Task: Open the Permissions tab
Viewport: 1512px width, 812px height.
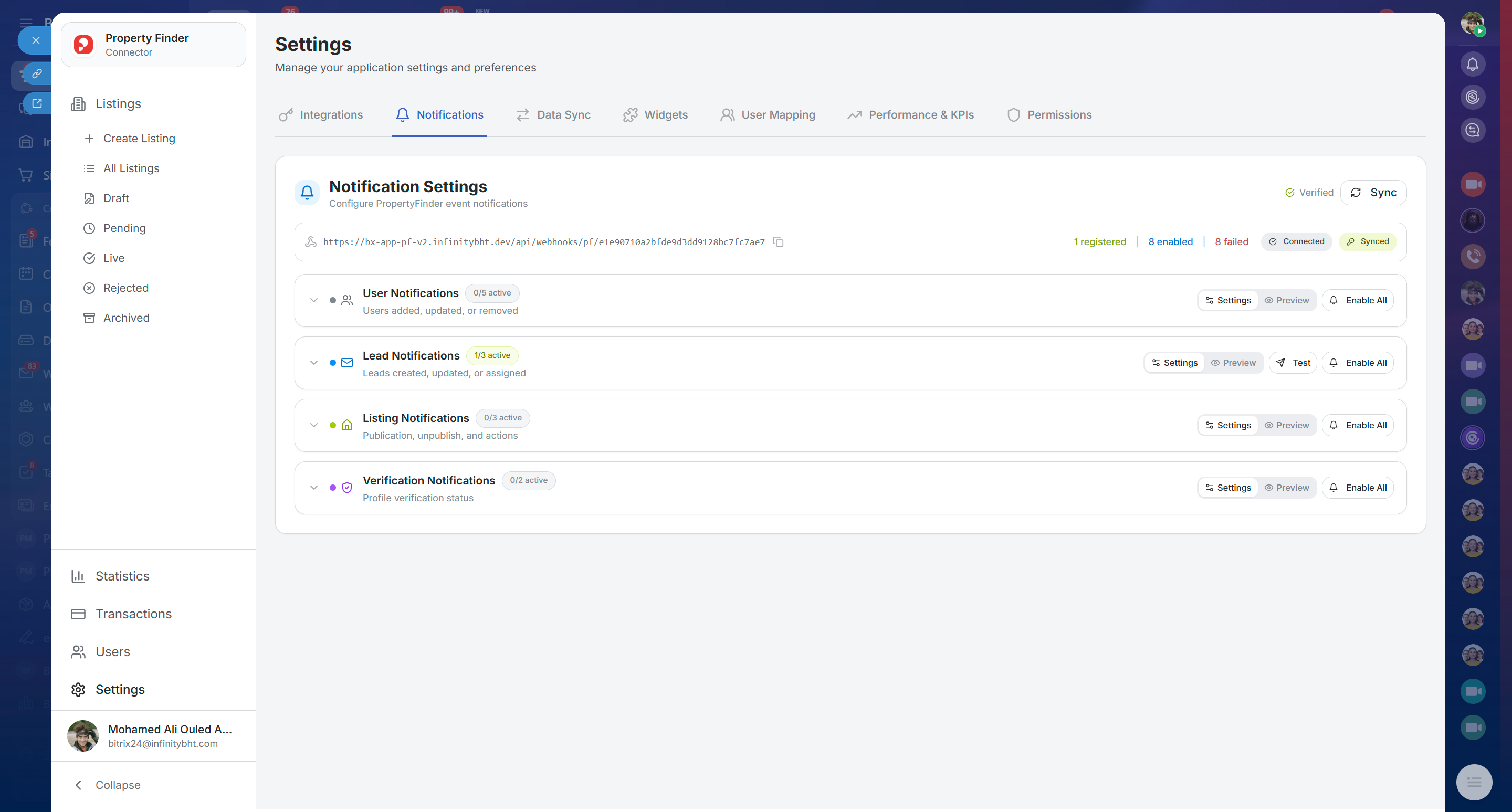Action: point(1049,115)
